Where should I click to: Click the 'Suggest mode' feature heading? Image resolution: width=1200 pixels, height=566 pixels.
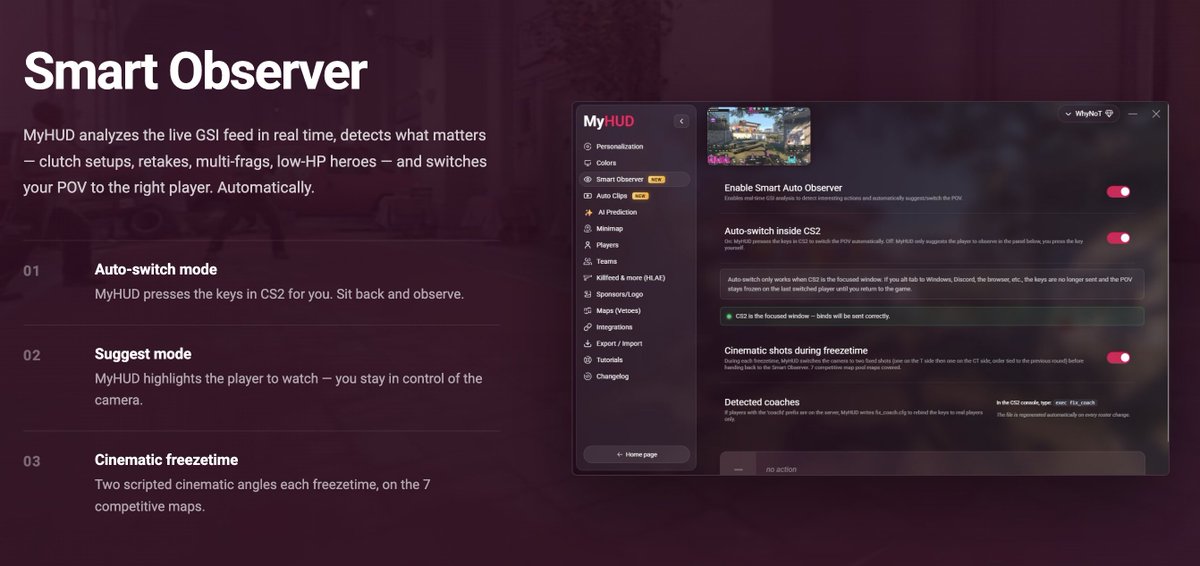pyautogui.click(x=143, y=354)
